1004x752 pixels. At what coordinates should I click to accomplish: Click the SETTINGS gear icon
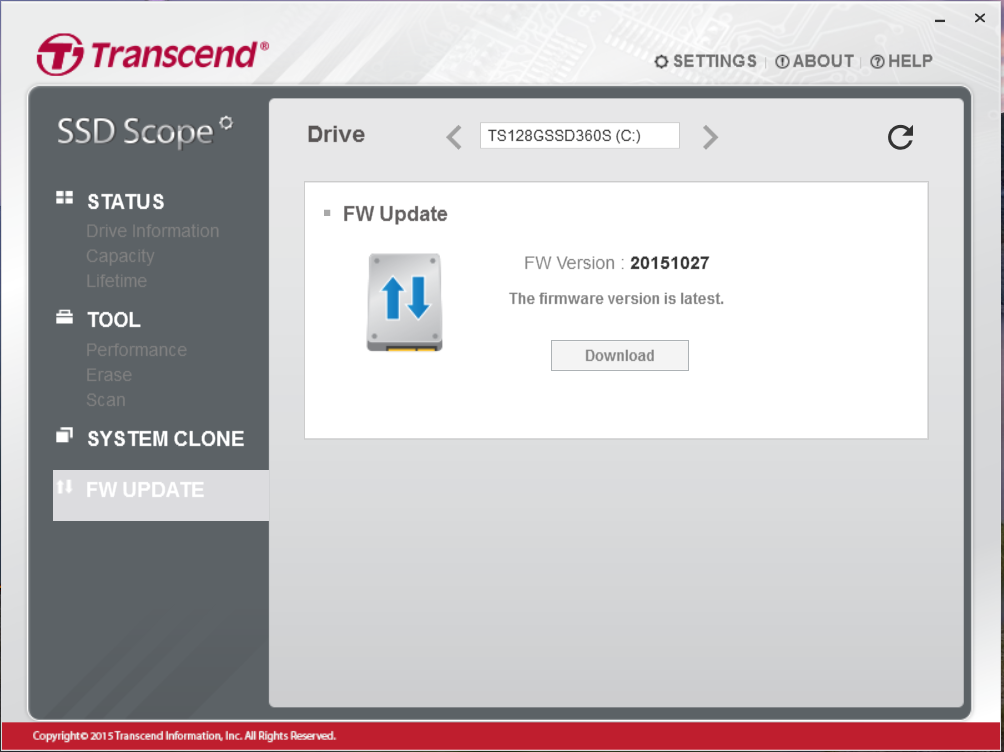pos(661,62)
